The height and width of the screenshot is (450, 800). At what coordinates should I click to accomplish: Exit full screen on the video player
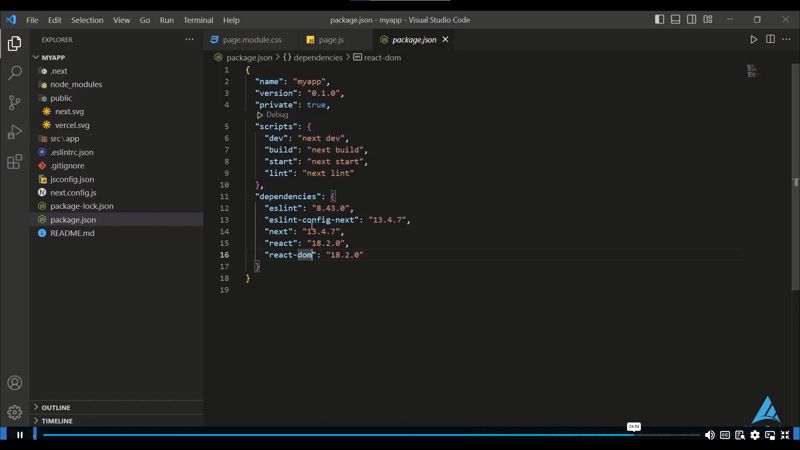785,435
